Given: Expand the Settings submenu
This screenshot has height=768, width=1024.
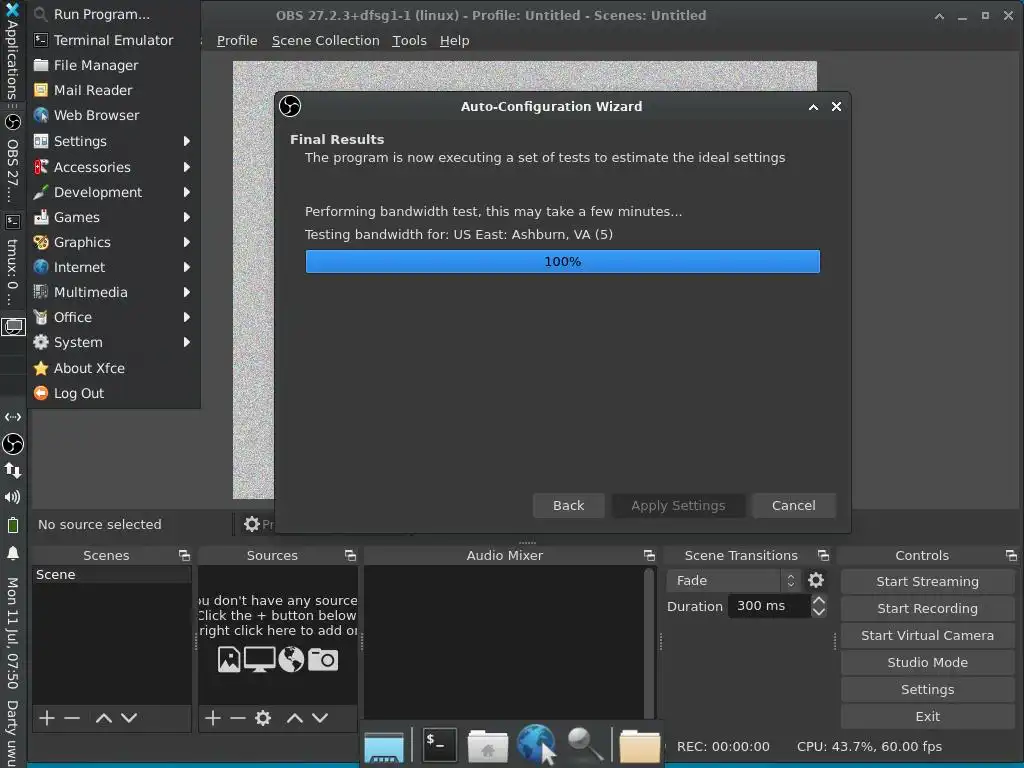Looking at the screenshot, I should tap(114, 141).
